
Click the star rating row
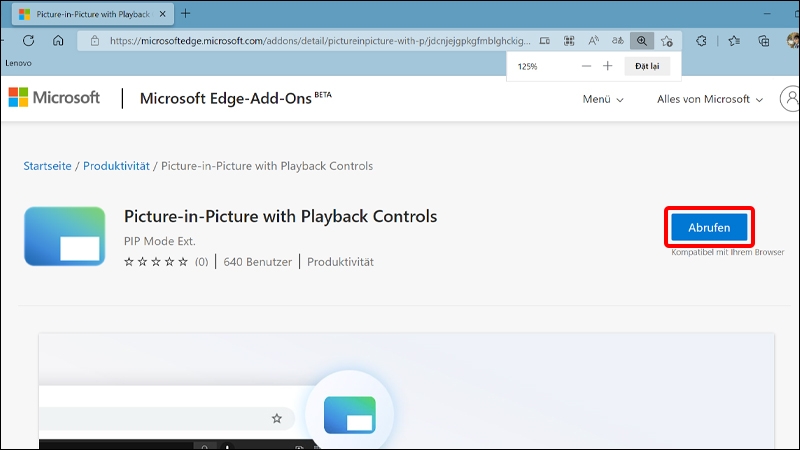[x=156, y=262]
